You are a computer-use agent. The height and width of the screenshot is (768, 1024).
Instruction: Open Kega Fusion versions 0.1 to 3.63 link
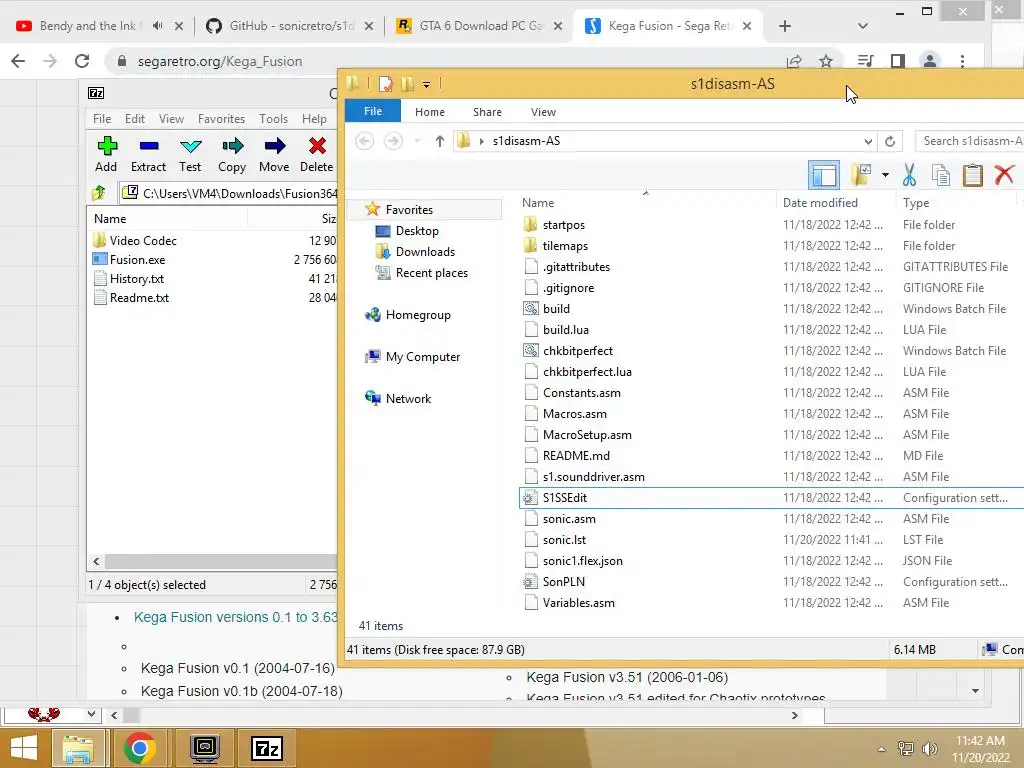pos(236,617)
